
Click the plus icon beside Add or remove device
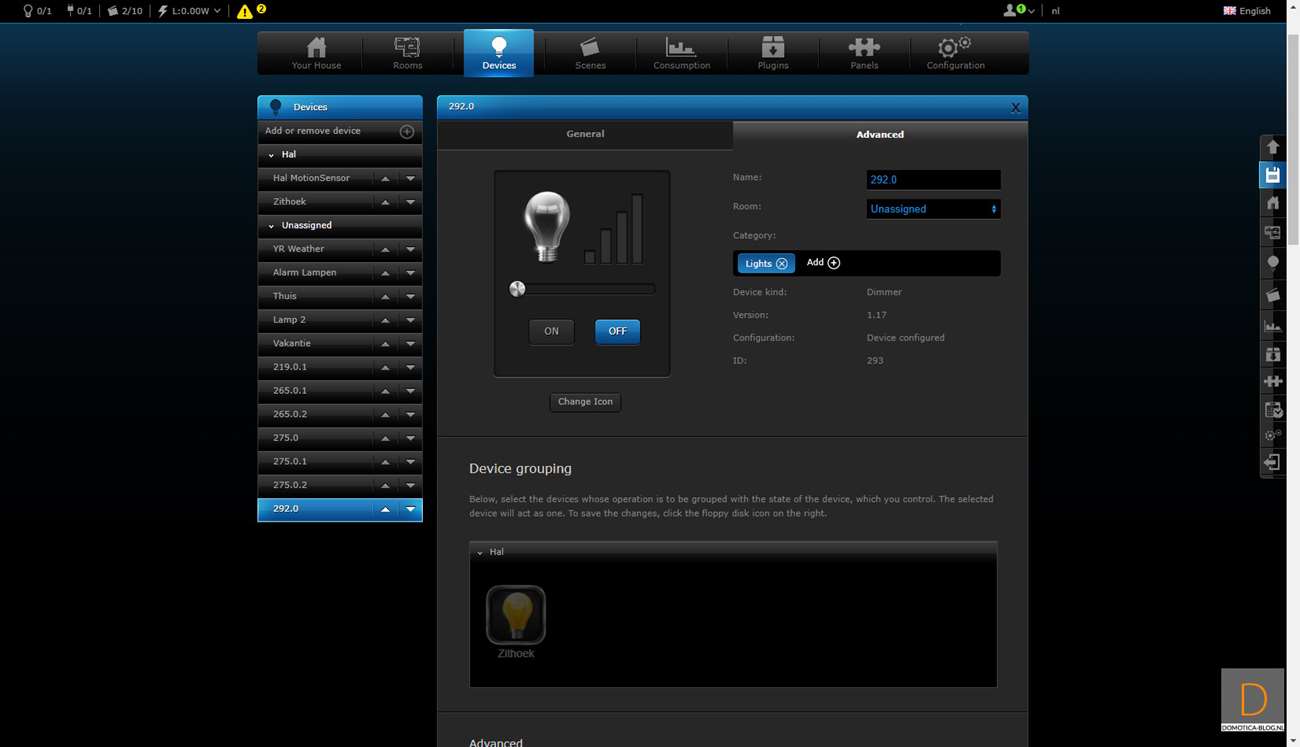[407, 131]
